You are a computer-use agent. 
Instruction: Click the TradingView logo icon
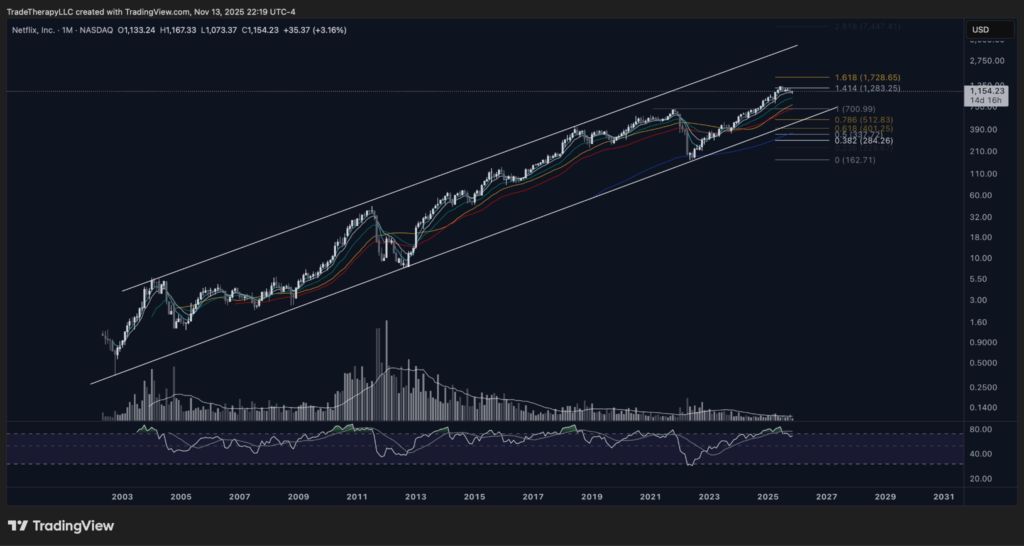pos(18,526)
